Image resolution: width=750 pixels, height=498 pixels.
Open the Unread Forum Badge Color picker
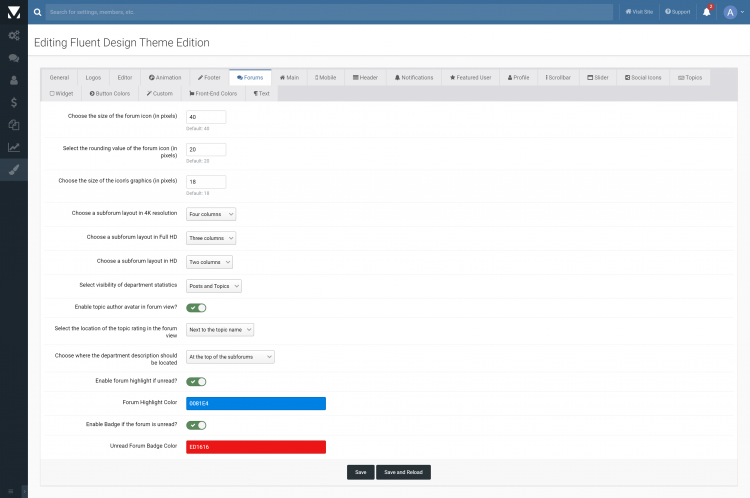[x=256, y=447]
